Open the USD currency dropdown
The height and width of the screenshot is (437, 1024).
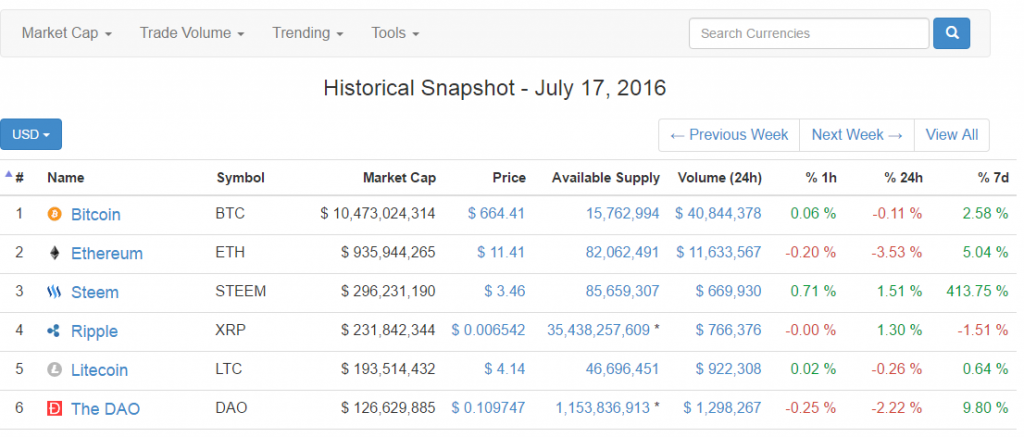[x=31, y=135]
